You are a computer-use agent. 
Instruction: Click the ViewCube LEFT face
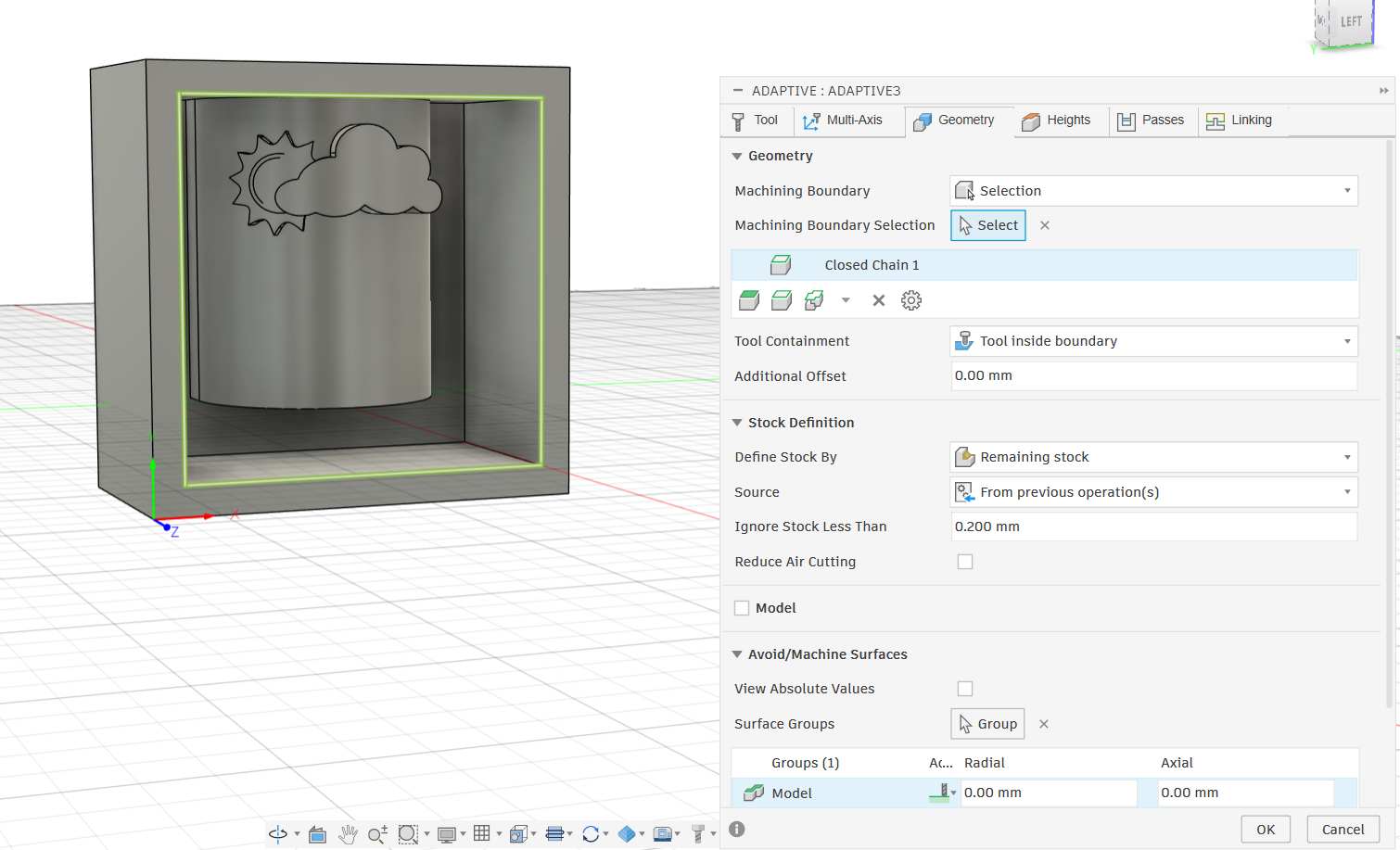[1351, 23]
